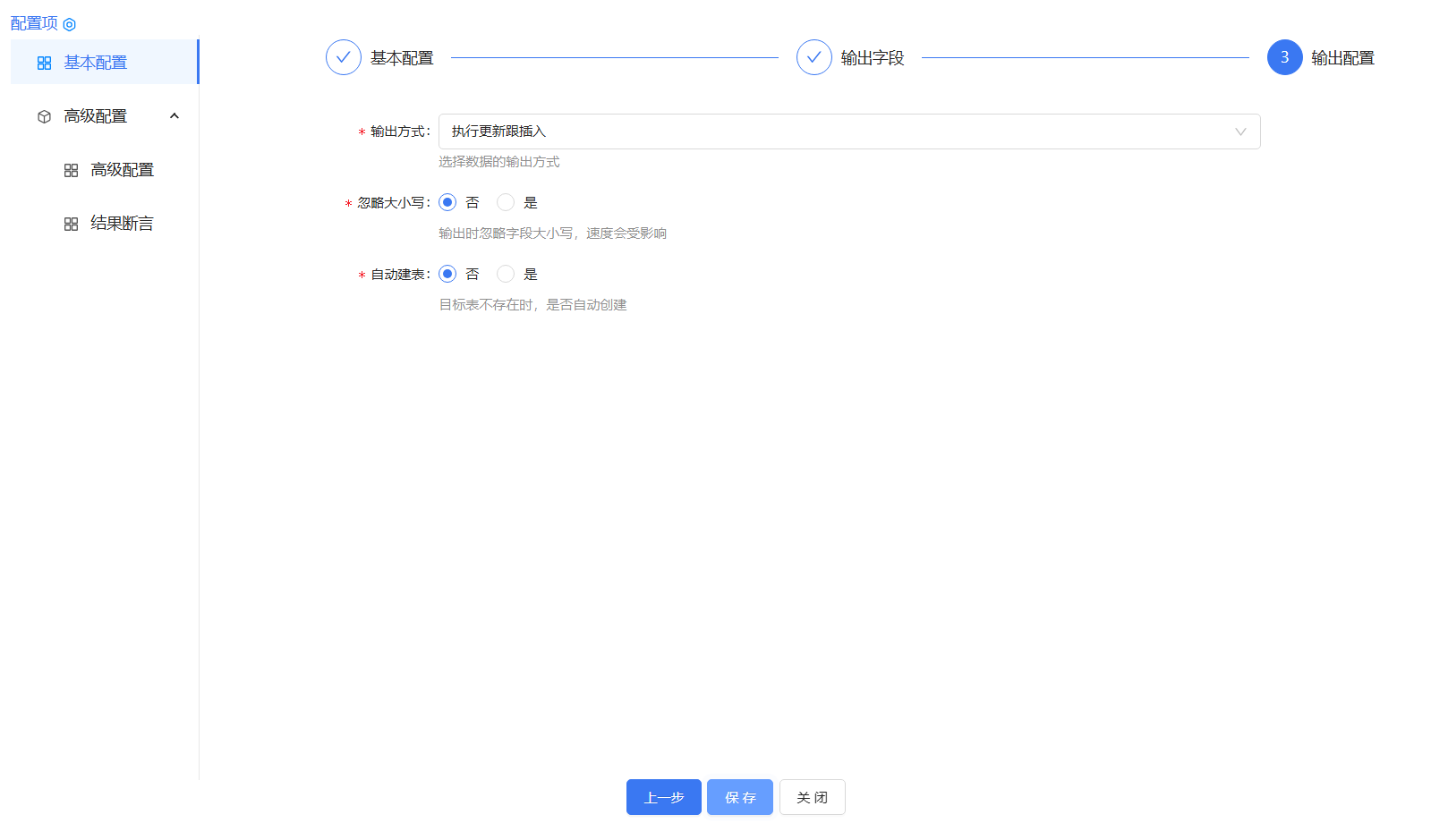
Task: Collapse the 高级配置 section chevron
Action: [x=175, y=116]
